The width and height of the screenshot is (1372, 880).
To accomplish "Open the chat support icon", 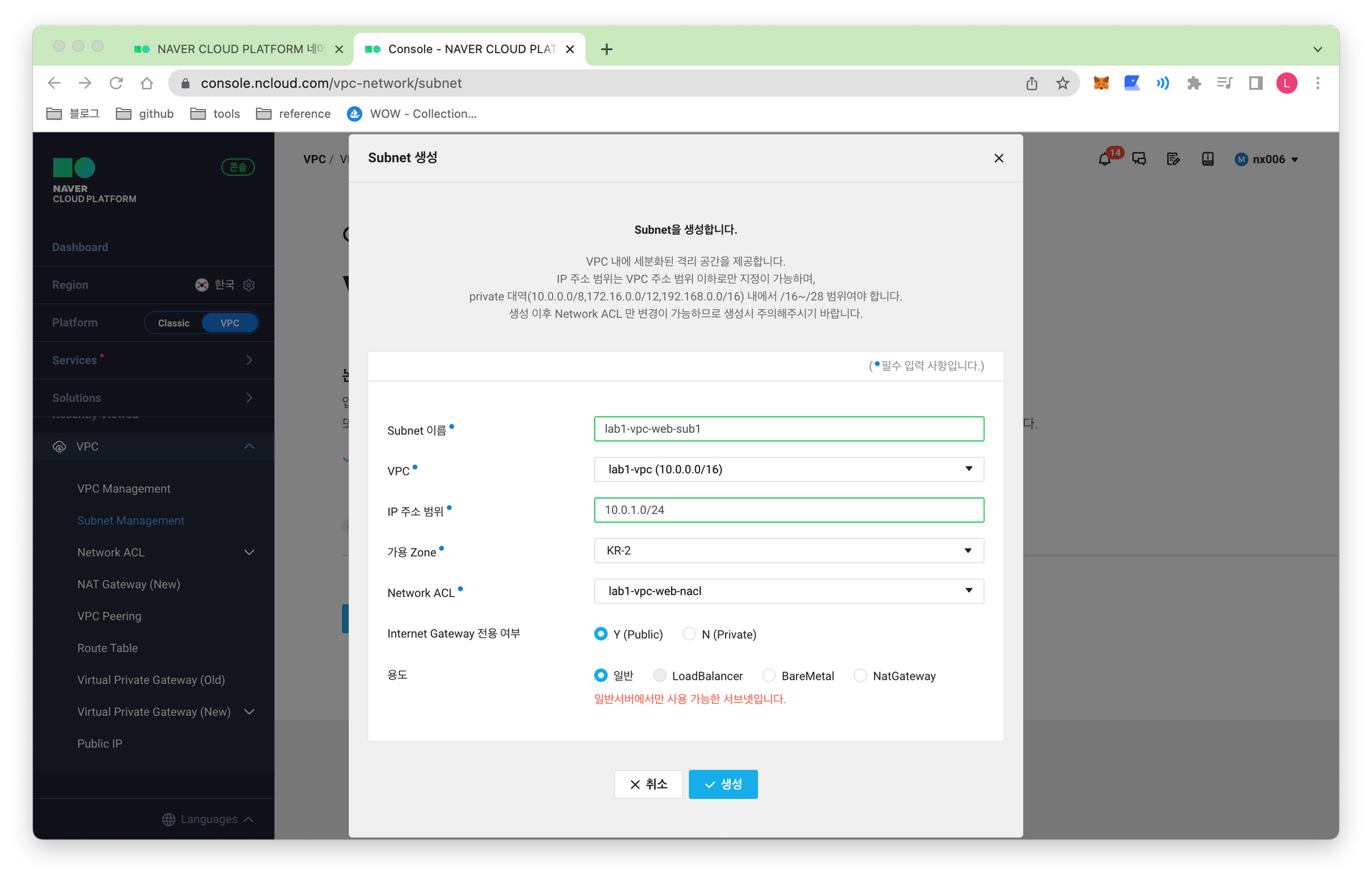I will pyautogui.click(x=1139, y=159).
